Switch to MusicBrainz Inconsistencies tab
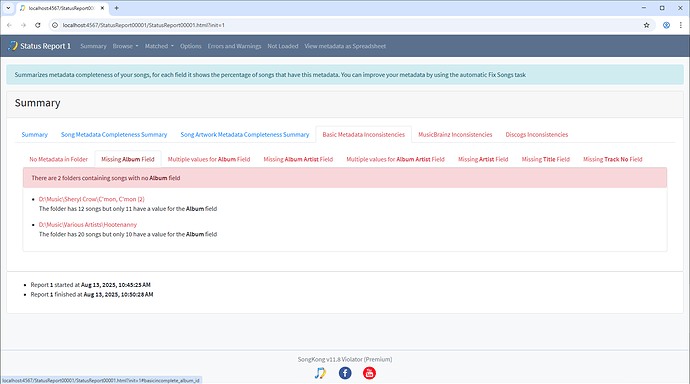This screenshot has height=384, width=690. [x=455, y=135]
